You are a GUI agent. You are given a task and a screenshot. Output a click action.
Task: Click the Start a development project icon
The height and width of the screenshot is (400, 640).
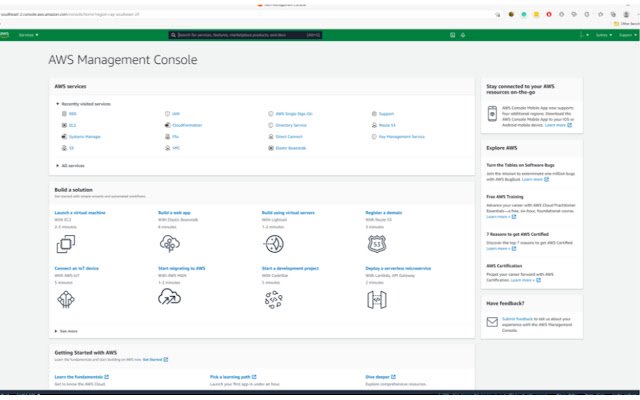[273, 300]
